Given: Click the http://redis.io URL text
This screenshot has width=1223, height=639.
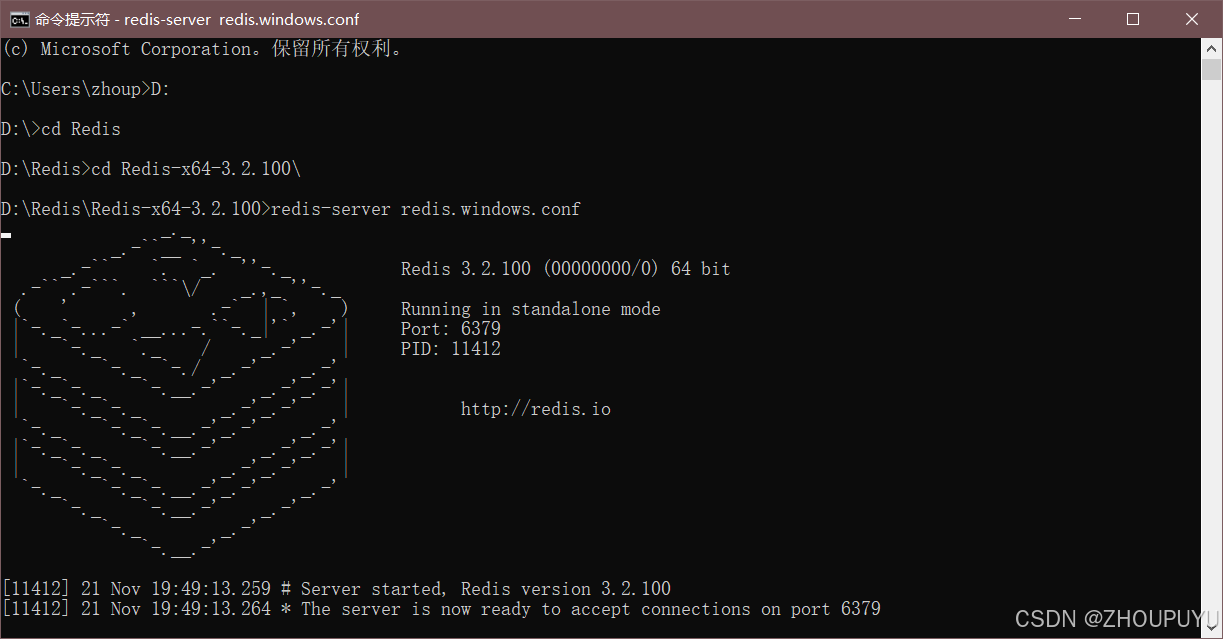Looking at the screenshot, I should click(x=536, y=409).
